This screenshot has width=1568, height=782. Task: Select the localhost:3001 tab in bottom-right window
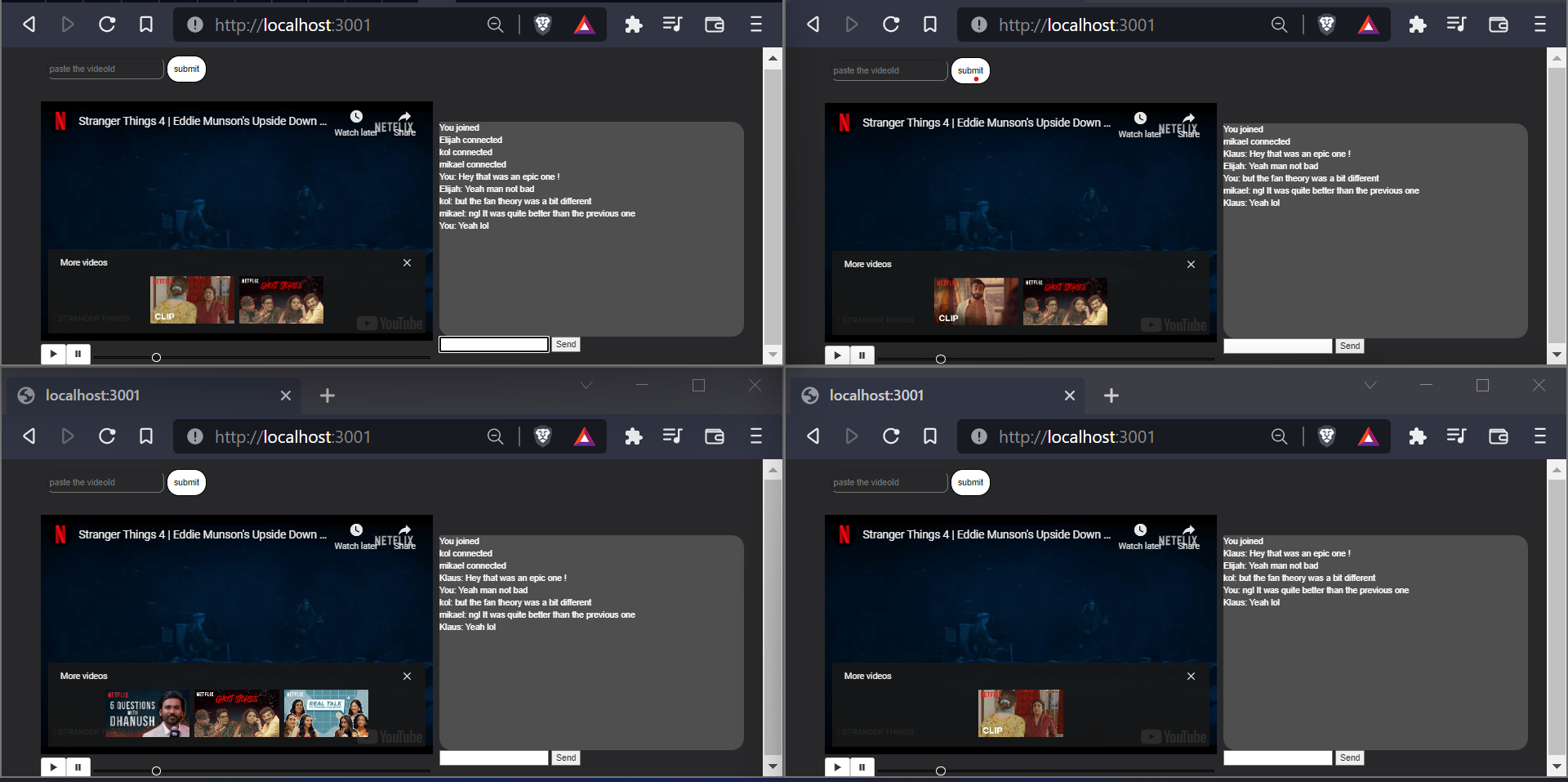tap(938, 395)
